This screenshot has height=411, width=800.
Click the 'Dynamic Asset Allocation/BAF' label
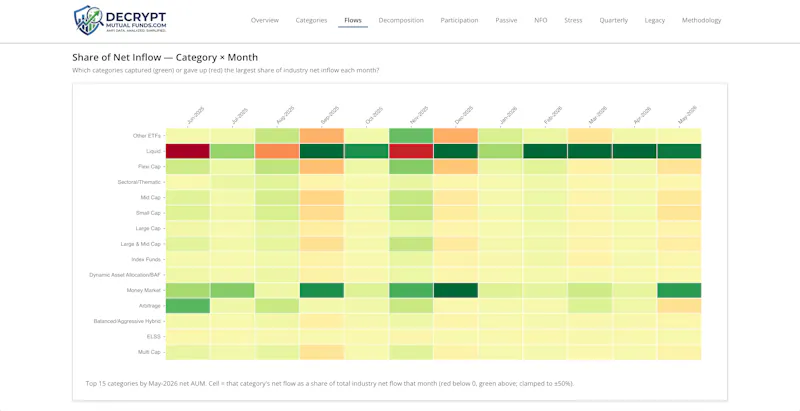tap(126, 275)
